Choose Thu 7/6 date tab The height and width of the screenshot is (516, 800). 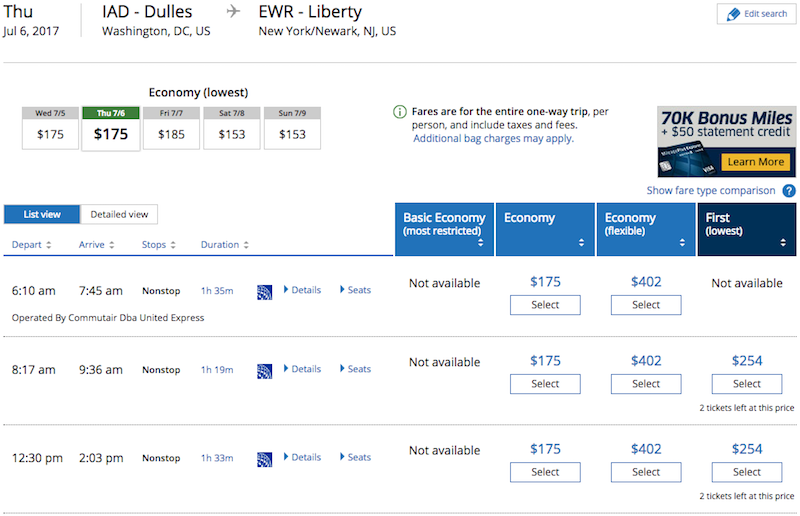(111, 129)
